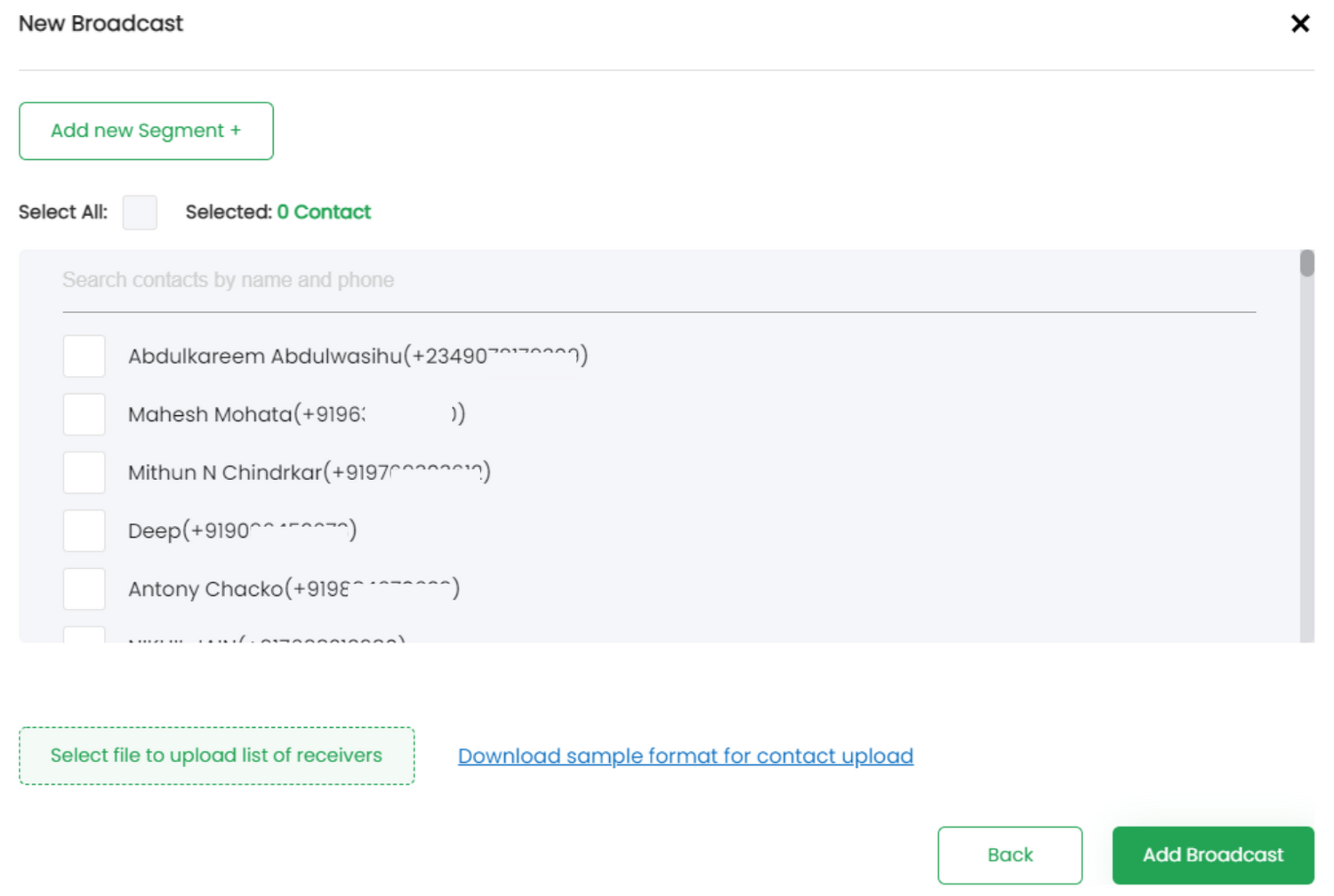This screenshot has width=1334, height=896.
Task: Grab the contact list scrollbar thumb
Action: 1306,264
